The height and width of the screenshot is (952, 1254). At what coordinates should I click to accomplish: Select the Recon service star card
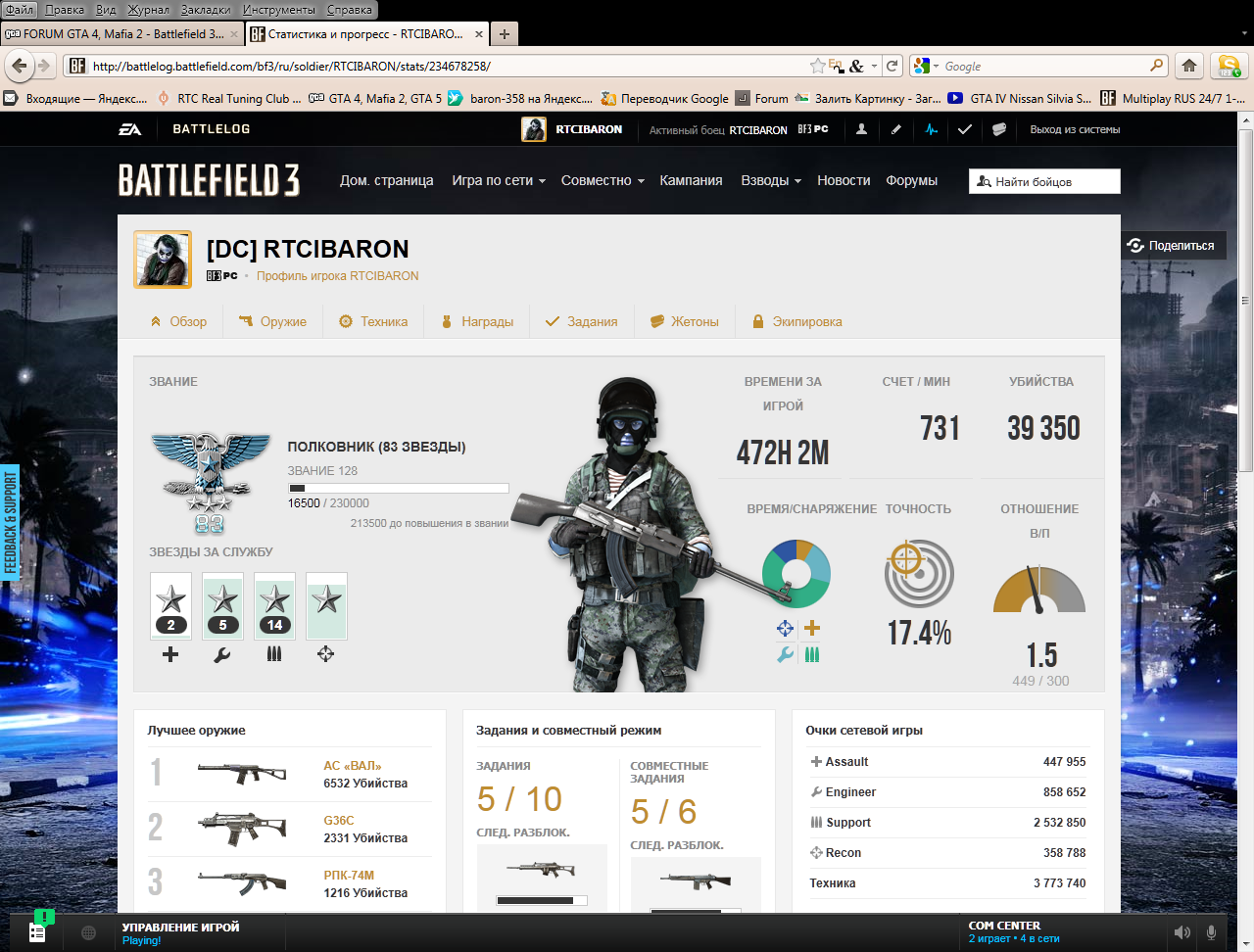326,606
